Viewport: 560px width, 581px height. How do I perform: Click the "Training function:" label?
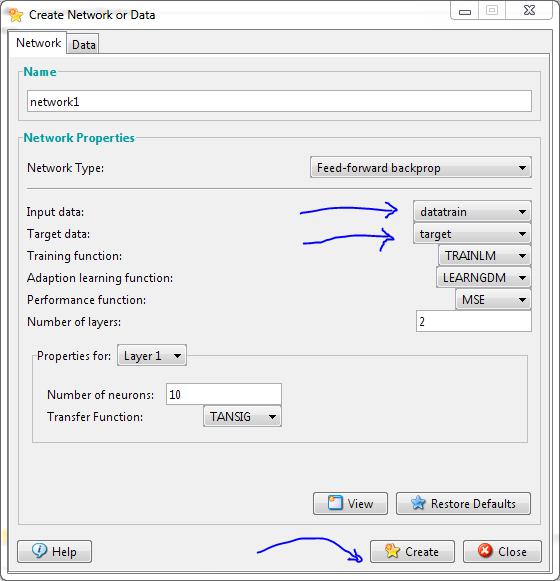[x=74, y=256]
